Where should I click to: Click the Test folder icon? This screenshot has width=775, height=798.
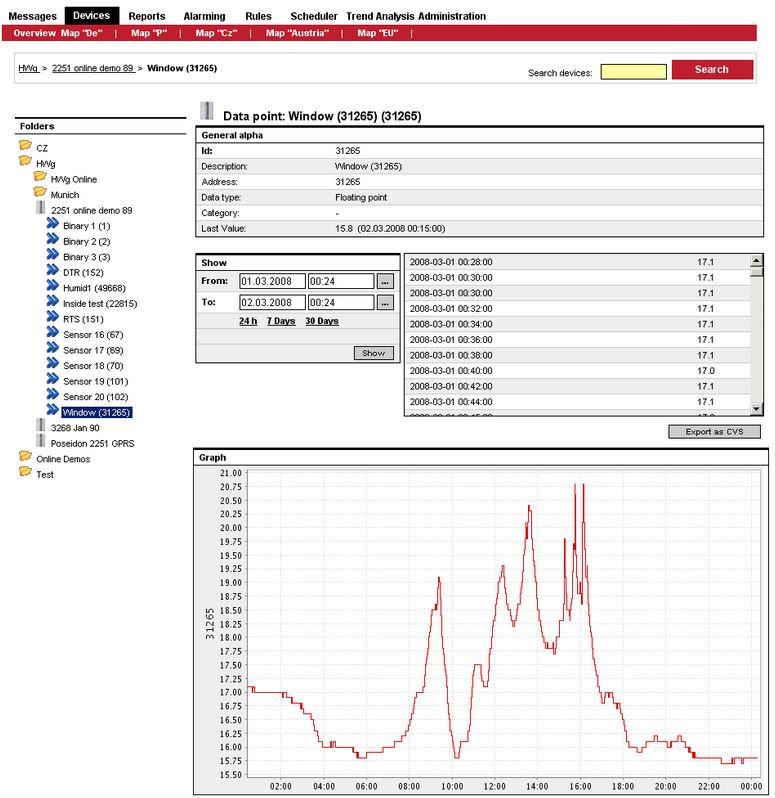25,472
